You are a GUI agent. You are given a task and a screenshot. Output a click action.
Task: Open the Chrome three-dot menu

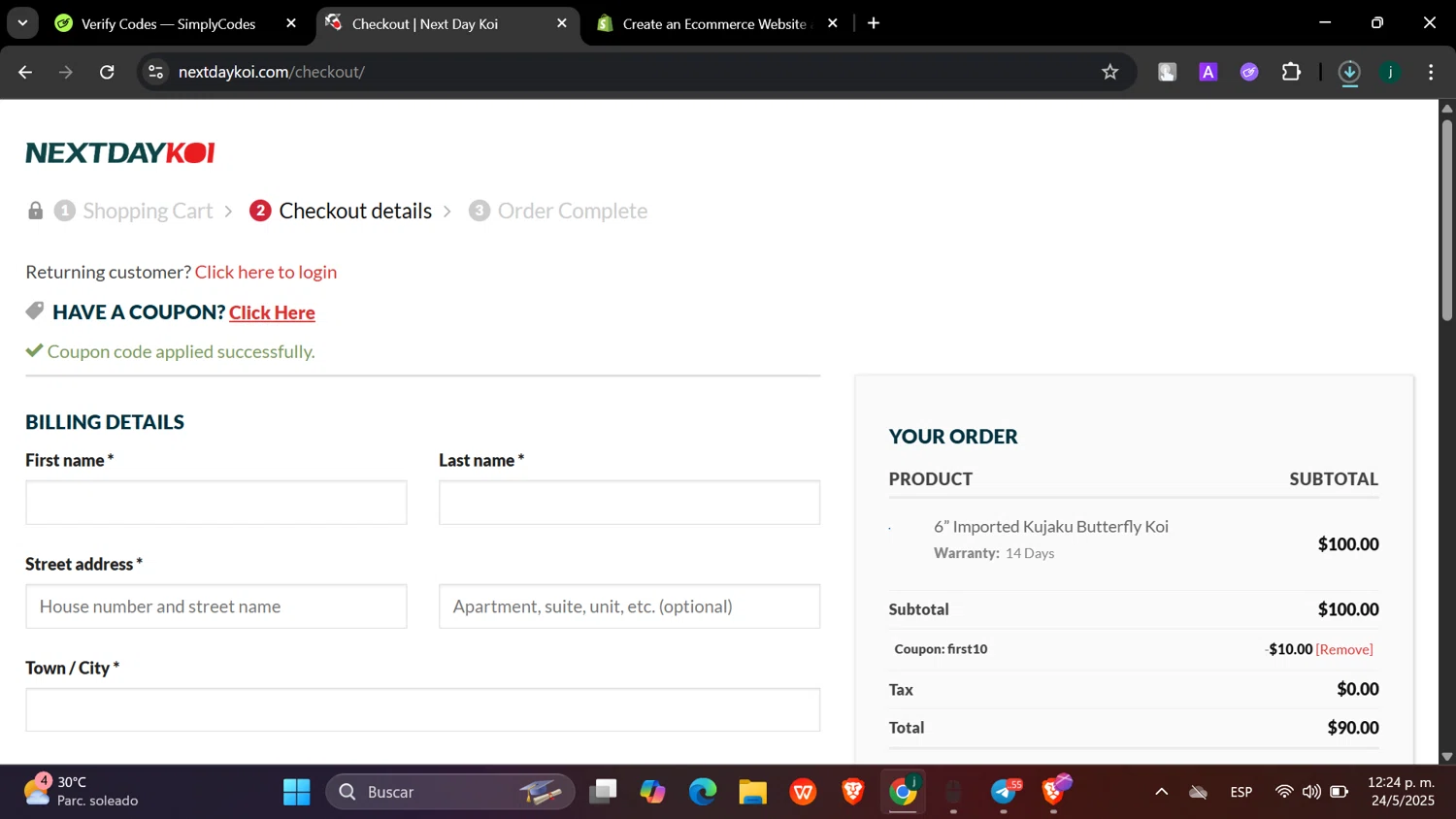[x=1431, y=72]
